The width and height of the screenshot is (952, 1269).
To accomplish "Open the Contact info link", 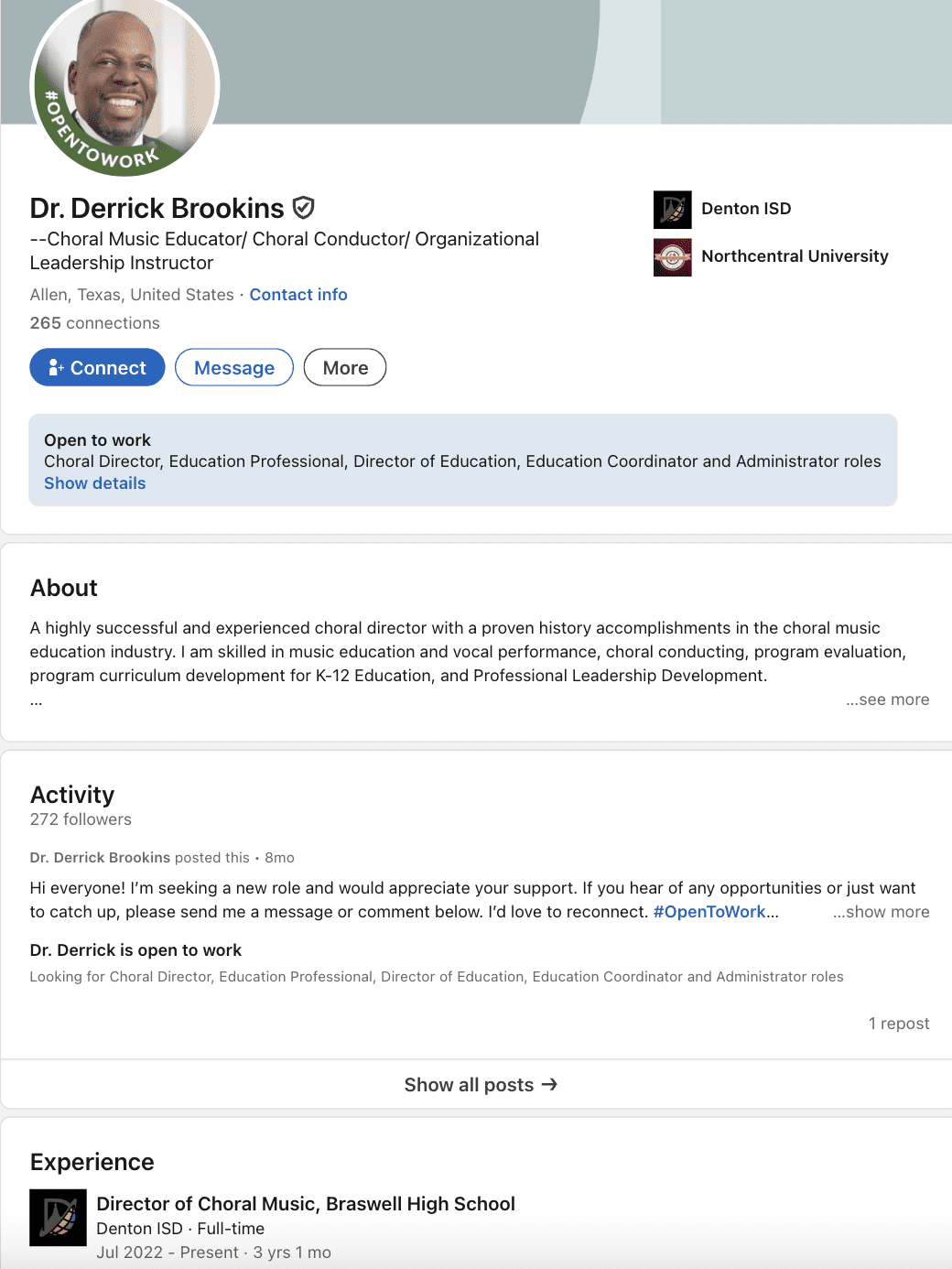I will tap(298, 295).
